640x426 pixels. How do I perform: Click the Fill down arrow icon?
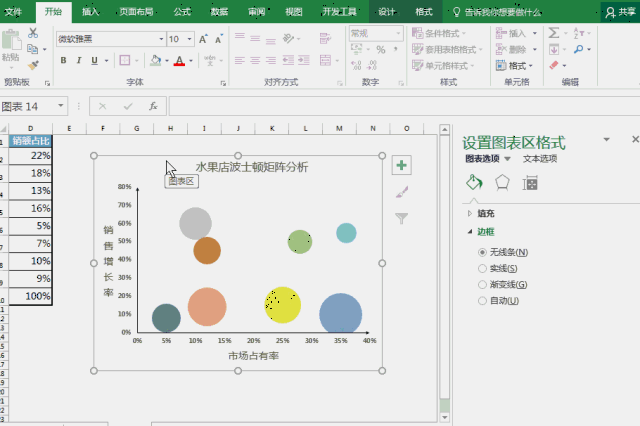pos(554,49)
